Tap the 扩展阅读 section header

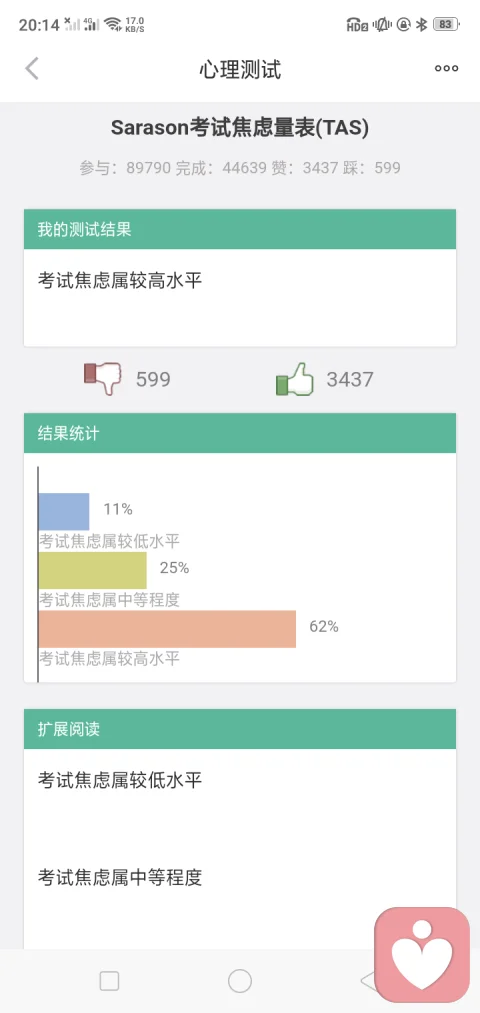click(x=240, y=729)
